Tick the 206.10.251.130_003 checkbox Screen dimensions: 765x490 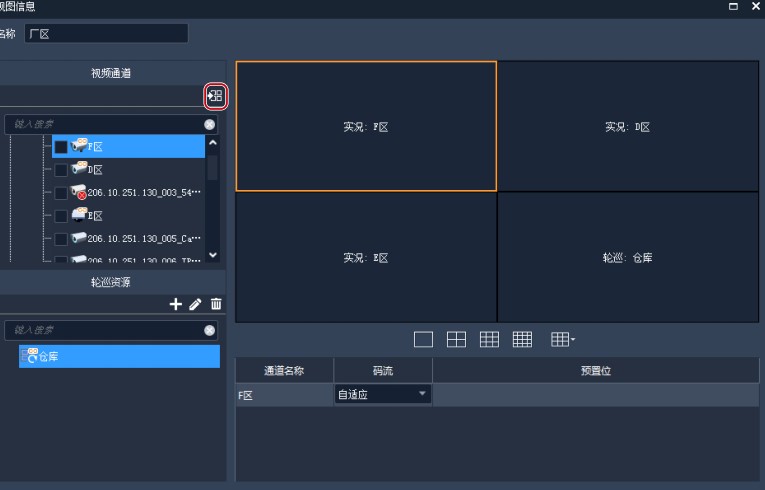tap(60, 193)
